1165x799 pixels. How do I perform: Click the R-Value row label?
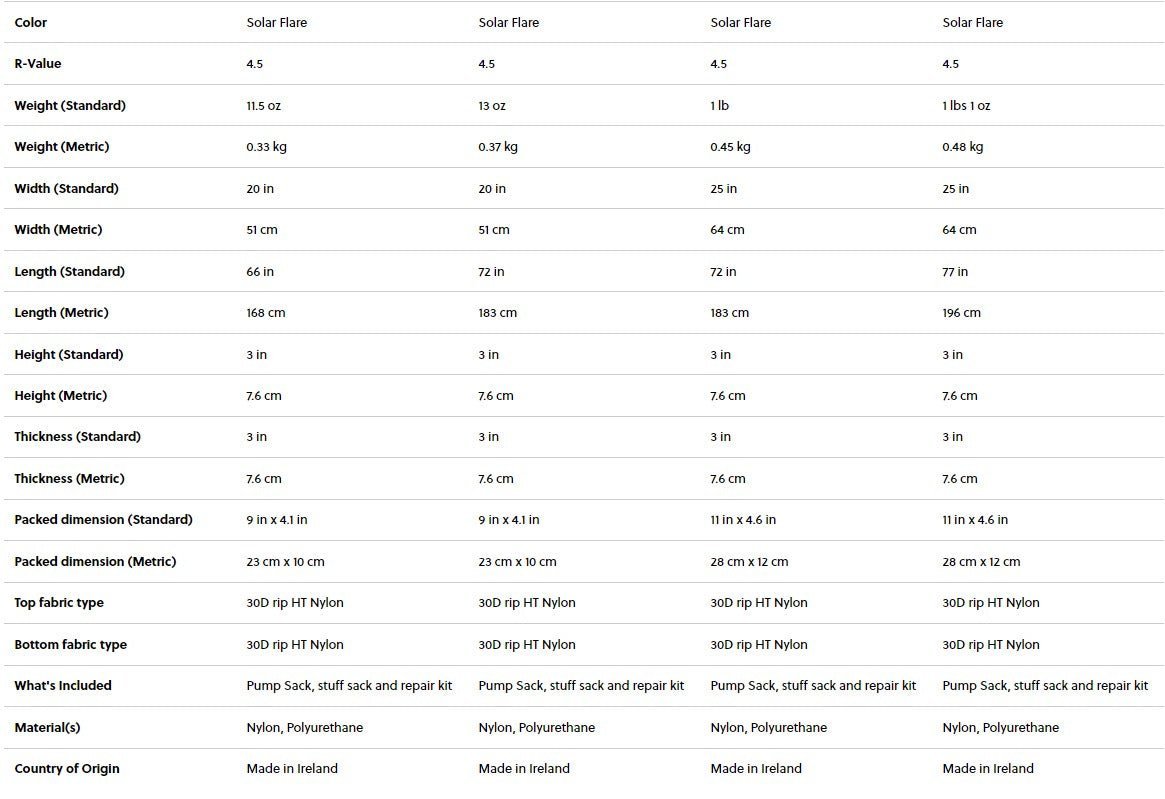pos(38,64)
